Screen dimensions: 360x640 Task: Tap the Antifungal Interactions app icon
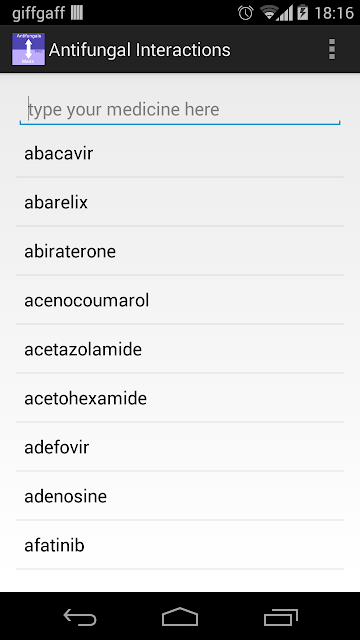28,49
